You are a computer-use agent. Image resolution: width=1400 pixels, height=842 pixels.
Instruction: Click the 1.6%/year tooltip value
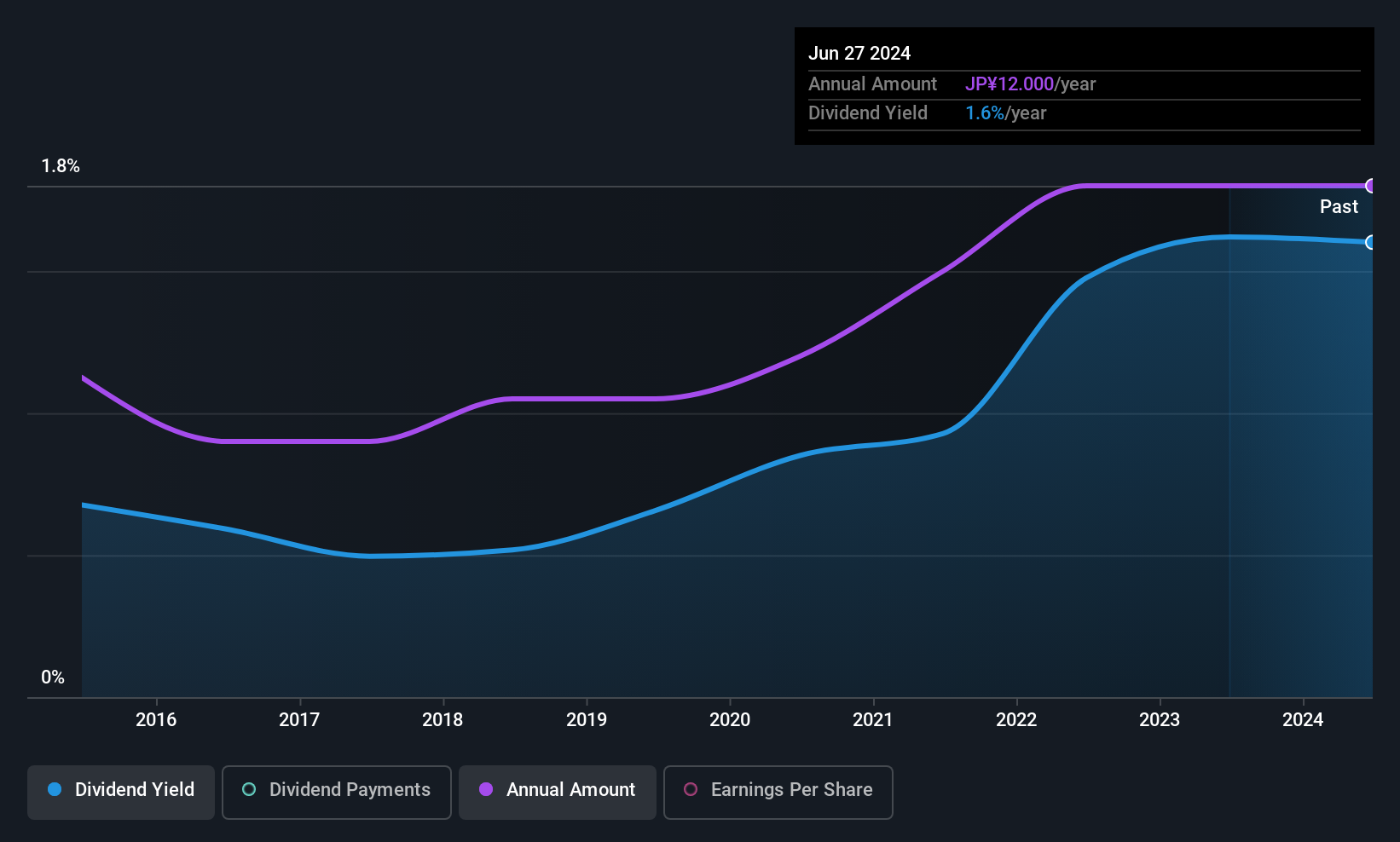1005,112
